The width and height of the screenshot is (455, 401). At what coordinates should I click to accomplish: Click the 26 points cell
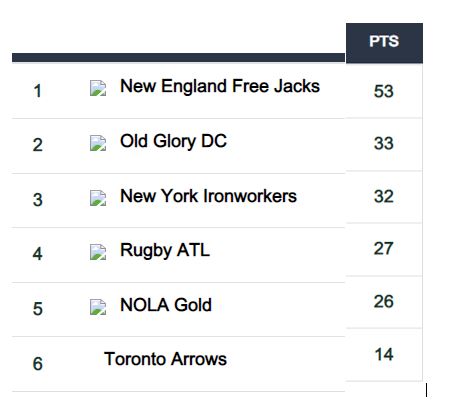tap(384, 301)
